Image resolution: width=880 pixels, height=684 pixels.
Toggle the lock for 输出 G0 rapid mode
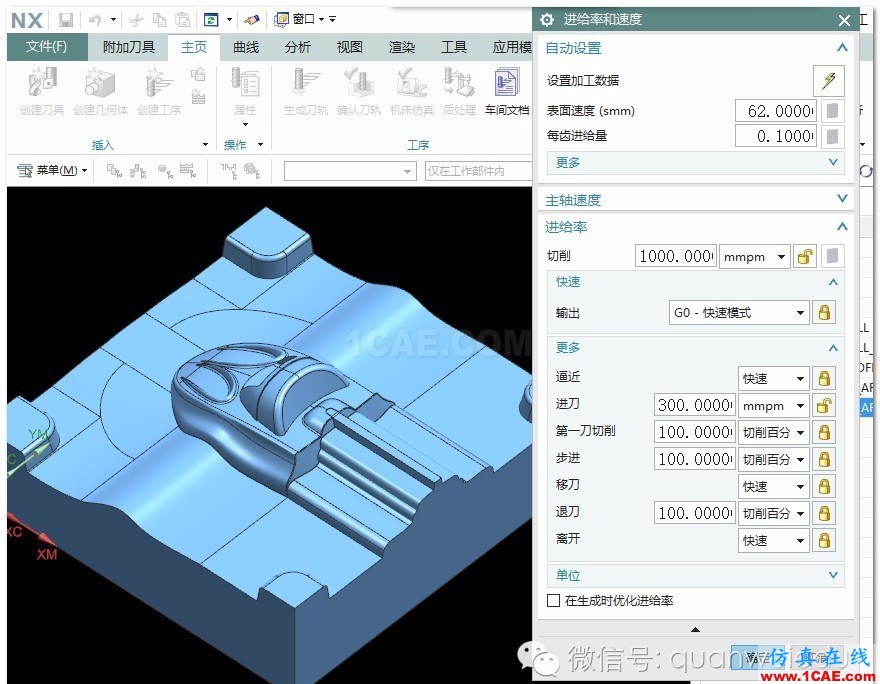point(824,312)
